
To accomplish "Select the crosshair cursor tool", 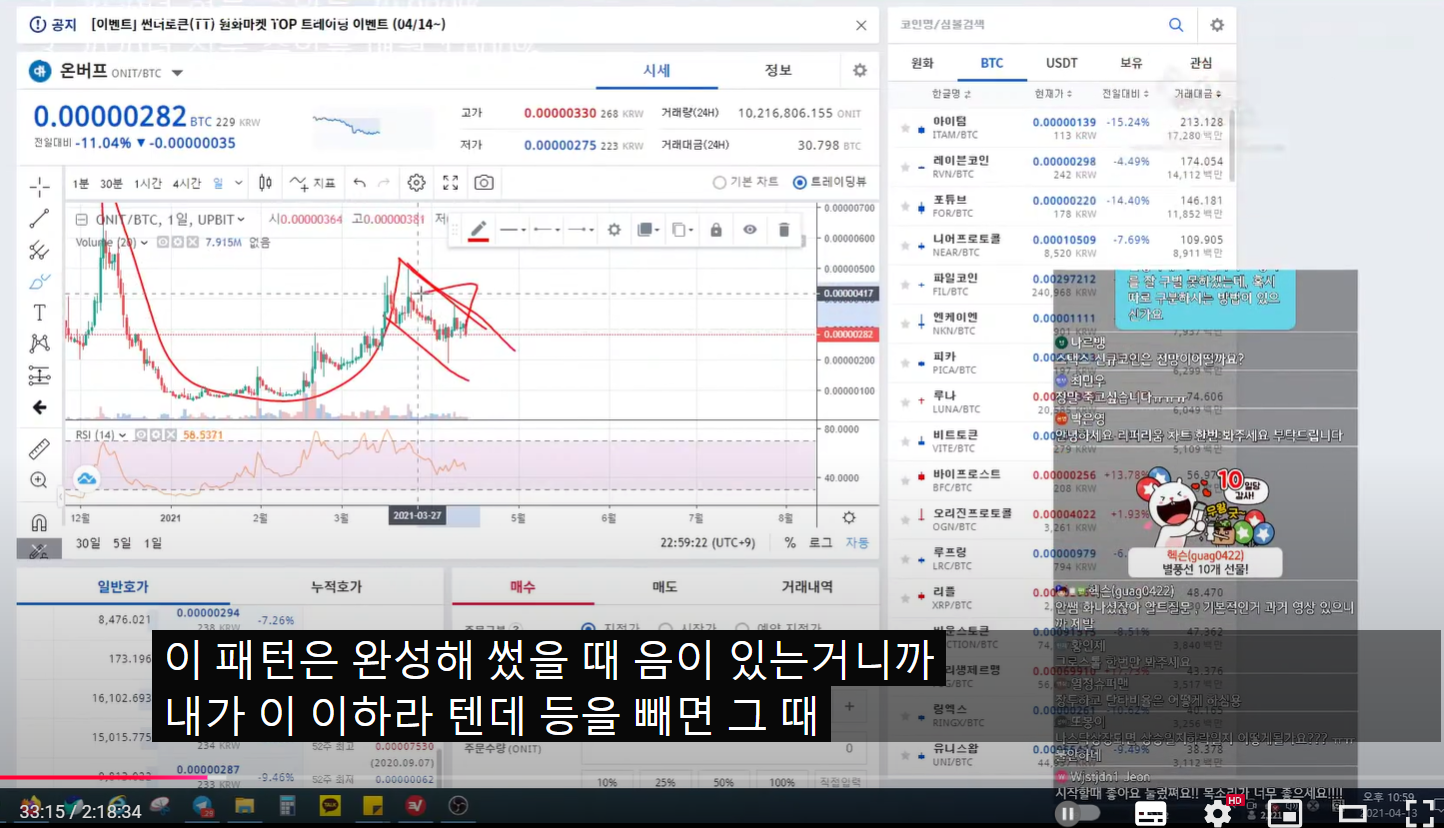I will 39,186.
